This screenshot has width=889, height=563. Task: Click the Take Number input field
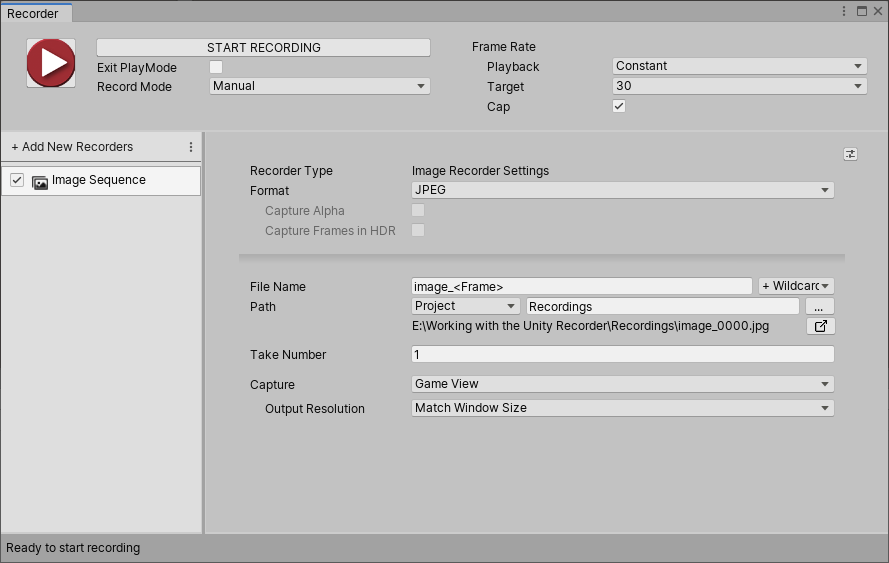point(622,354)
